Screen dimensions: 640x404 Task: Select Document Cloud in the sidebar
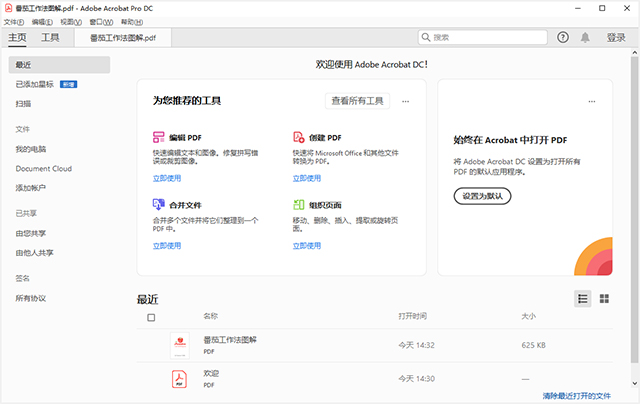coord(44,169)
